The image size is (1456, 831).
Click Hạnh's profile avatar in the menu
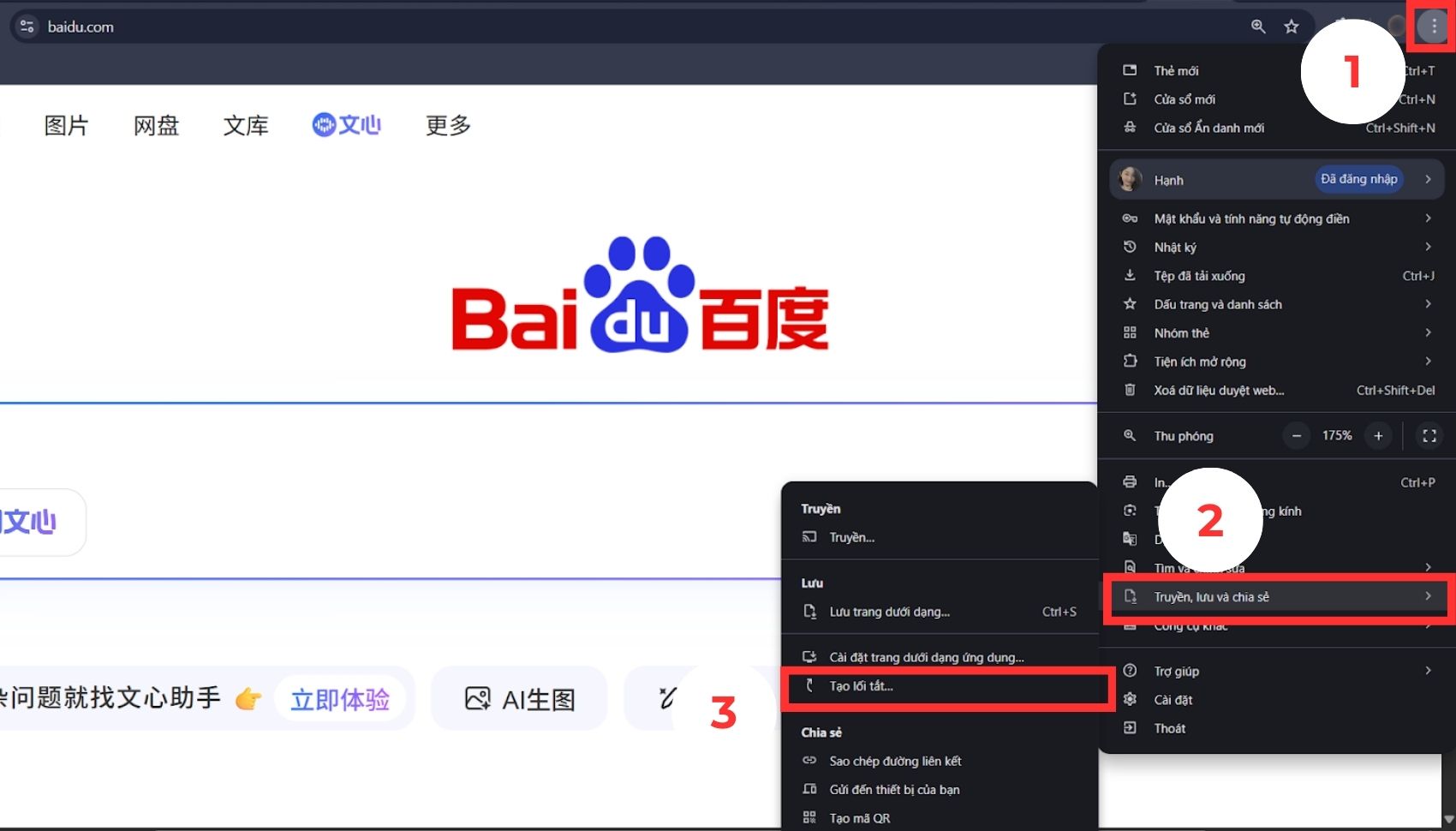[1132, 179]
